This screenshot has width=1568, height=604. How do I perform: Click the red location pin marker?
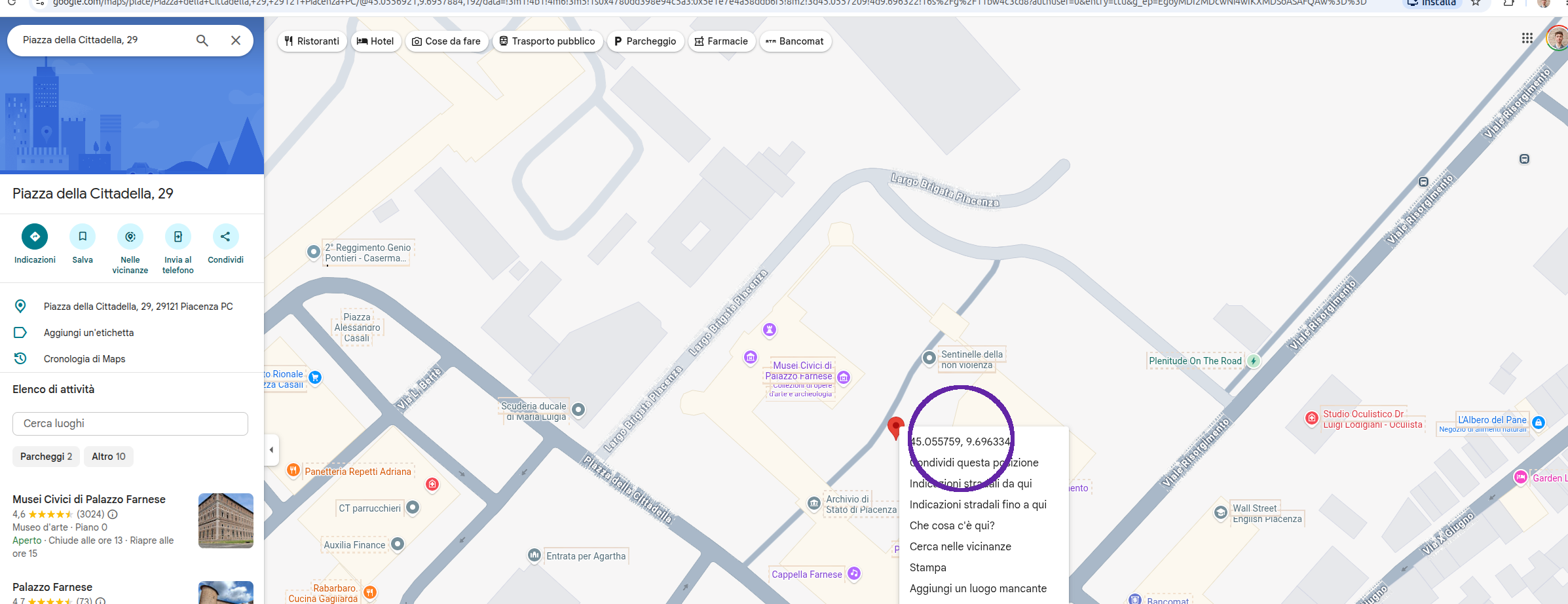895,427
